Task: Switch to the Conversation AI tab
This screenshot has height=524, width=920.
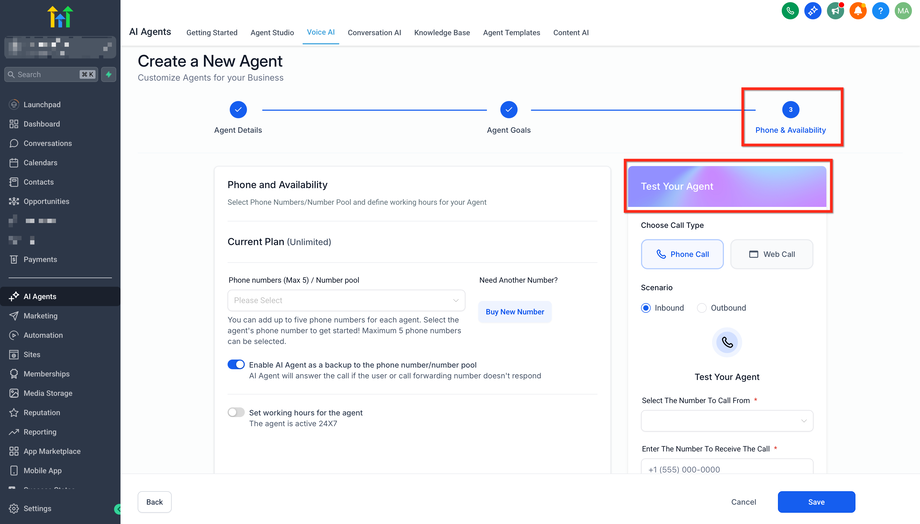Action: (374, 33)
